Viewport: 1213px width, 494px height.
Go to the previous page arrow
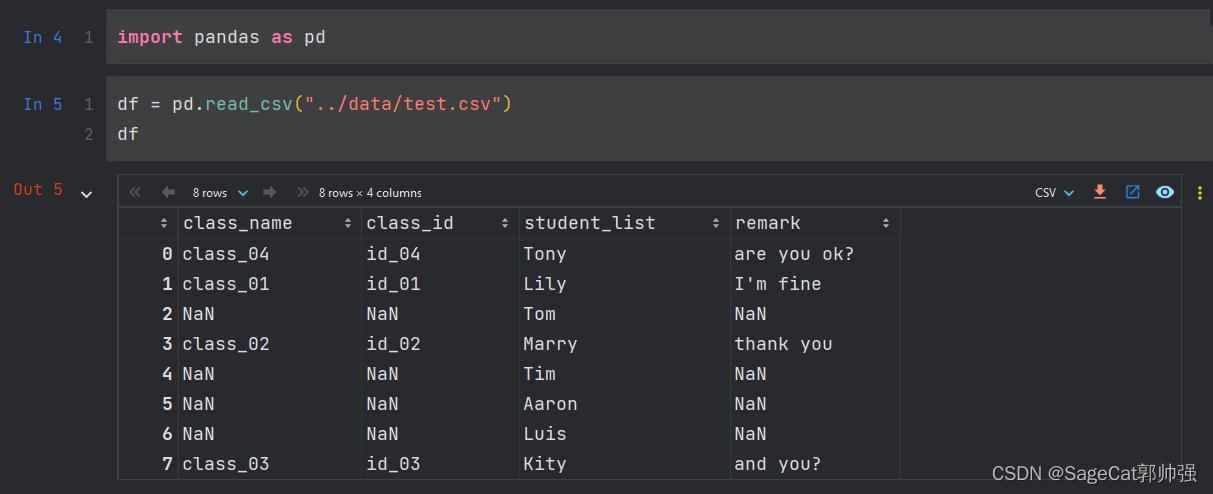[168, 192]
